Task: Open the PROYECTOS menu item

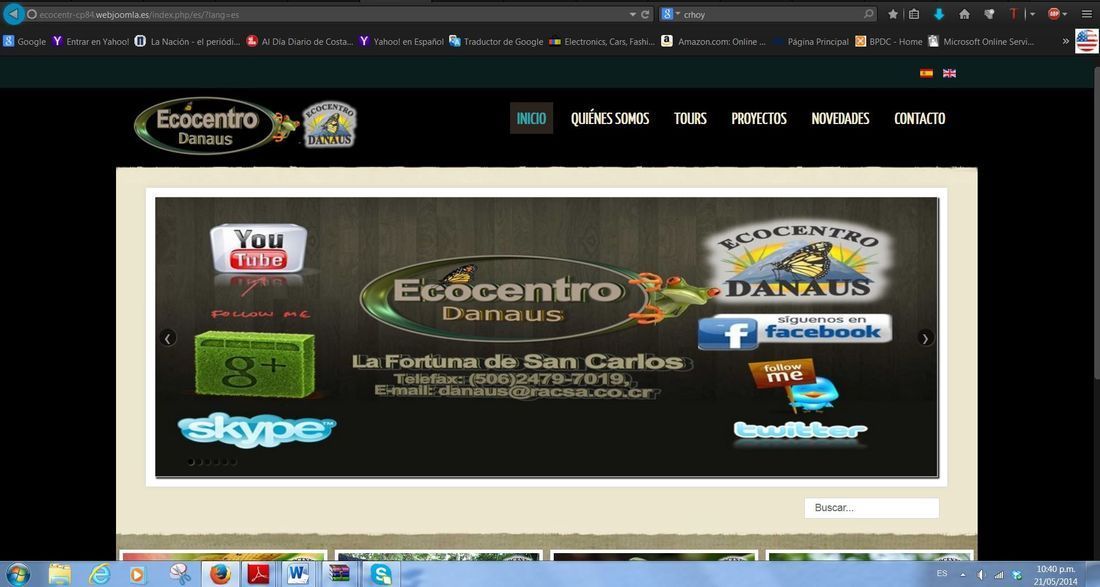Action: pos(759,119)
